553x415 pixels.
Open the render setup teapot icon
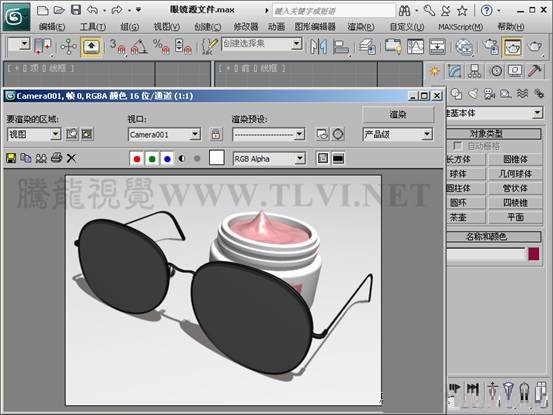point(491,47)
